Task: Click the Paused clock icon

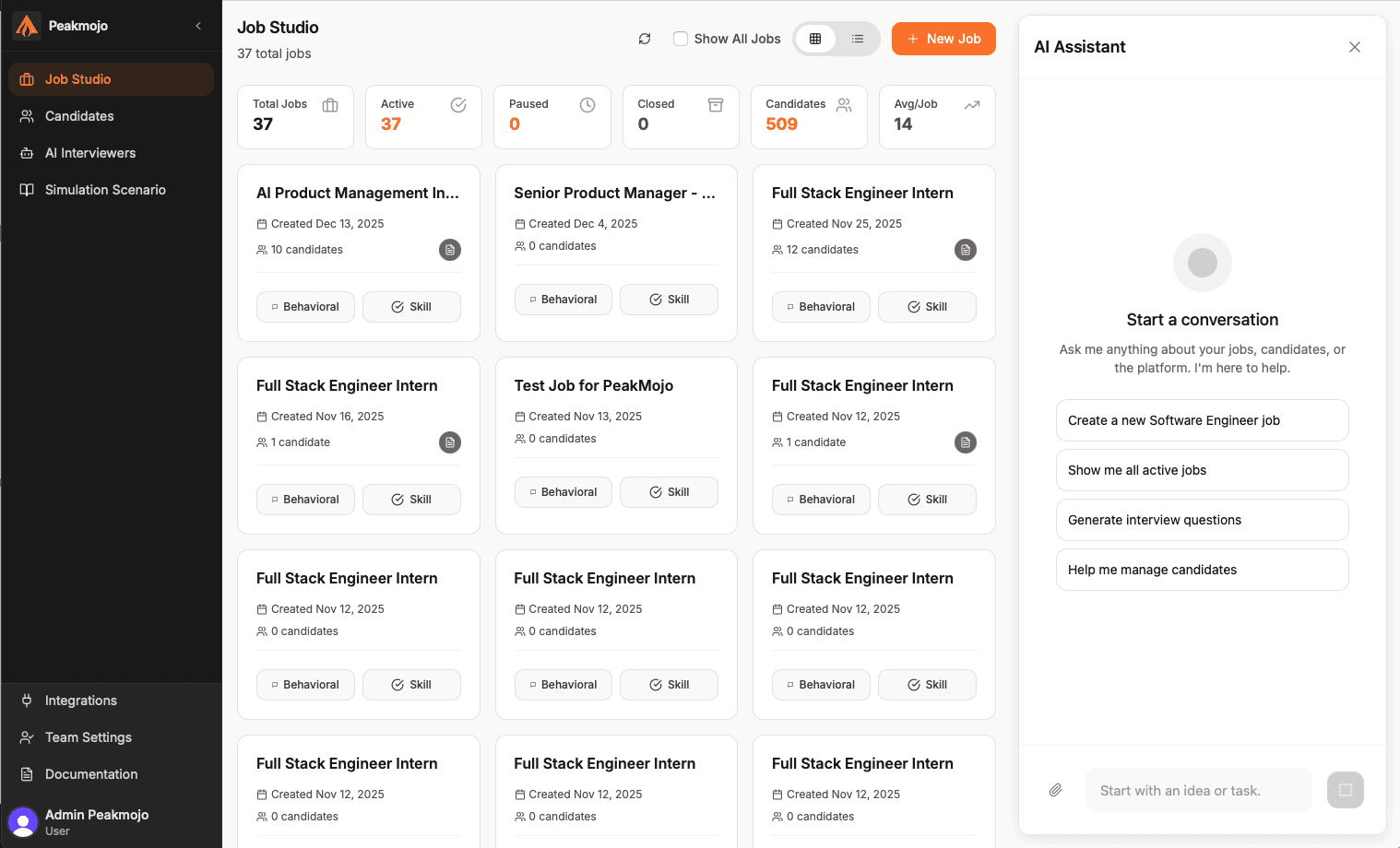Action: (587, 105)
